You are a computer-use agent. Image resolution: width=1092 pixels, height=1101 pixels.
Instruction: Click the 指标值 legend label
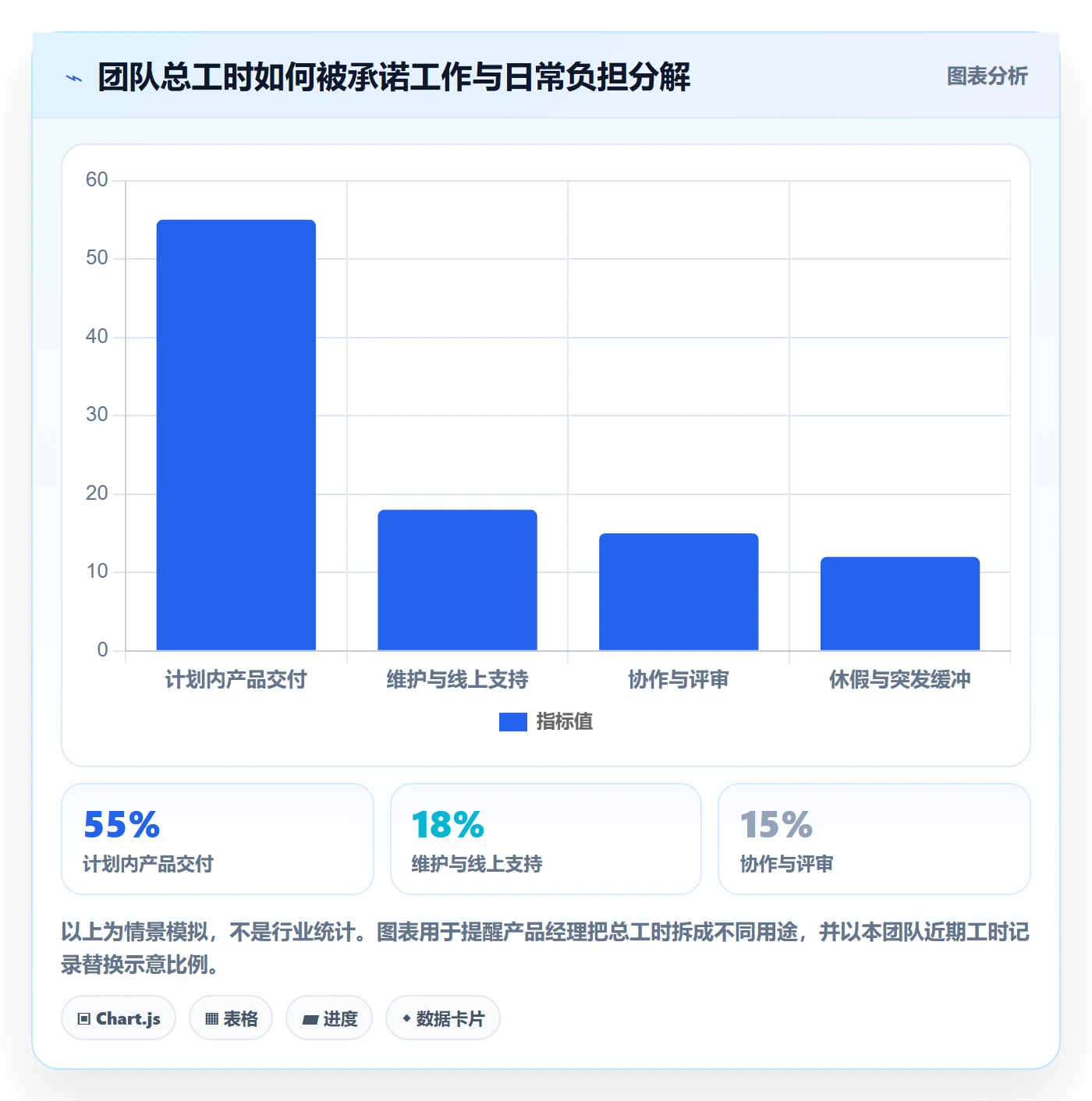(x=565, y=722)
